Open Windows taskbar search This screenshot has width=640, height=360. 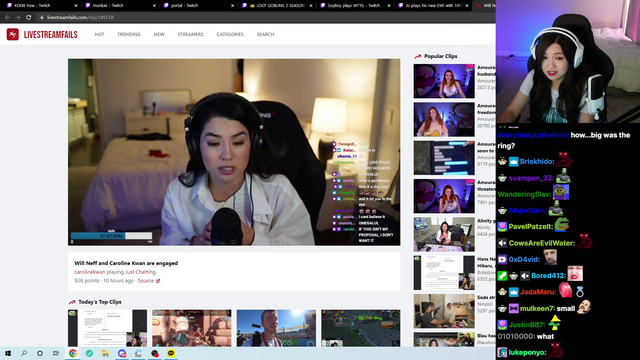tap(24, 353)
